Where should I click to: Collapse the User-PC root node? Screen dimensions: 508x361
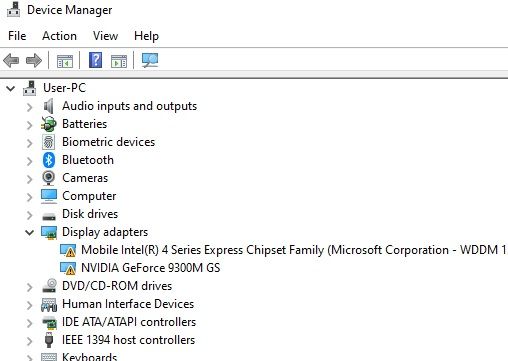coord(11,89)
